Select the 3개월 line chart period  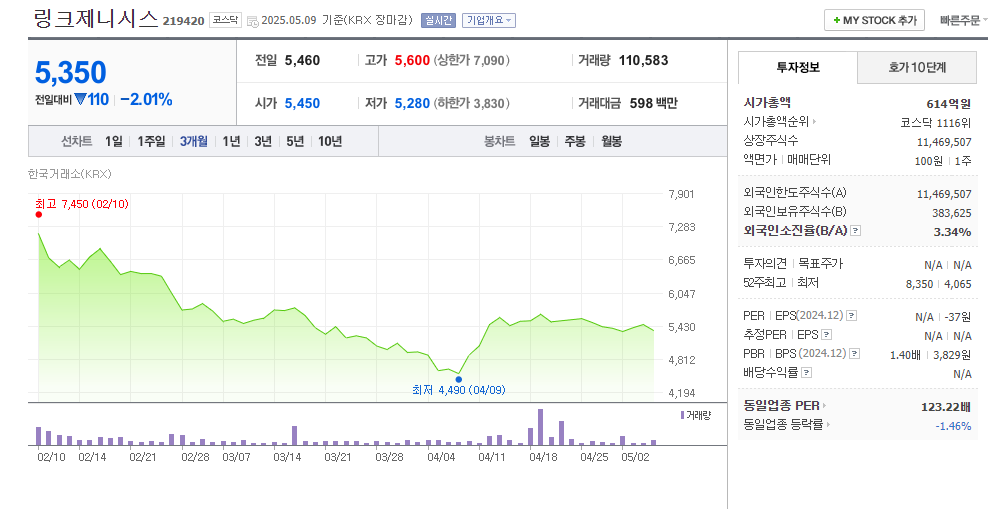(x=194, y=141)
